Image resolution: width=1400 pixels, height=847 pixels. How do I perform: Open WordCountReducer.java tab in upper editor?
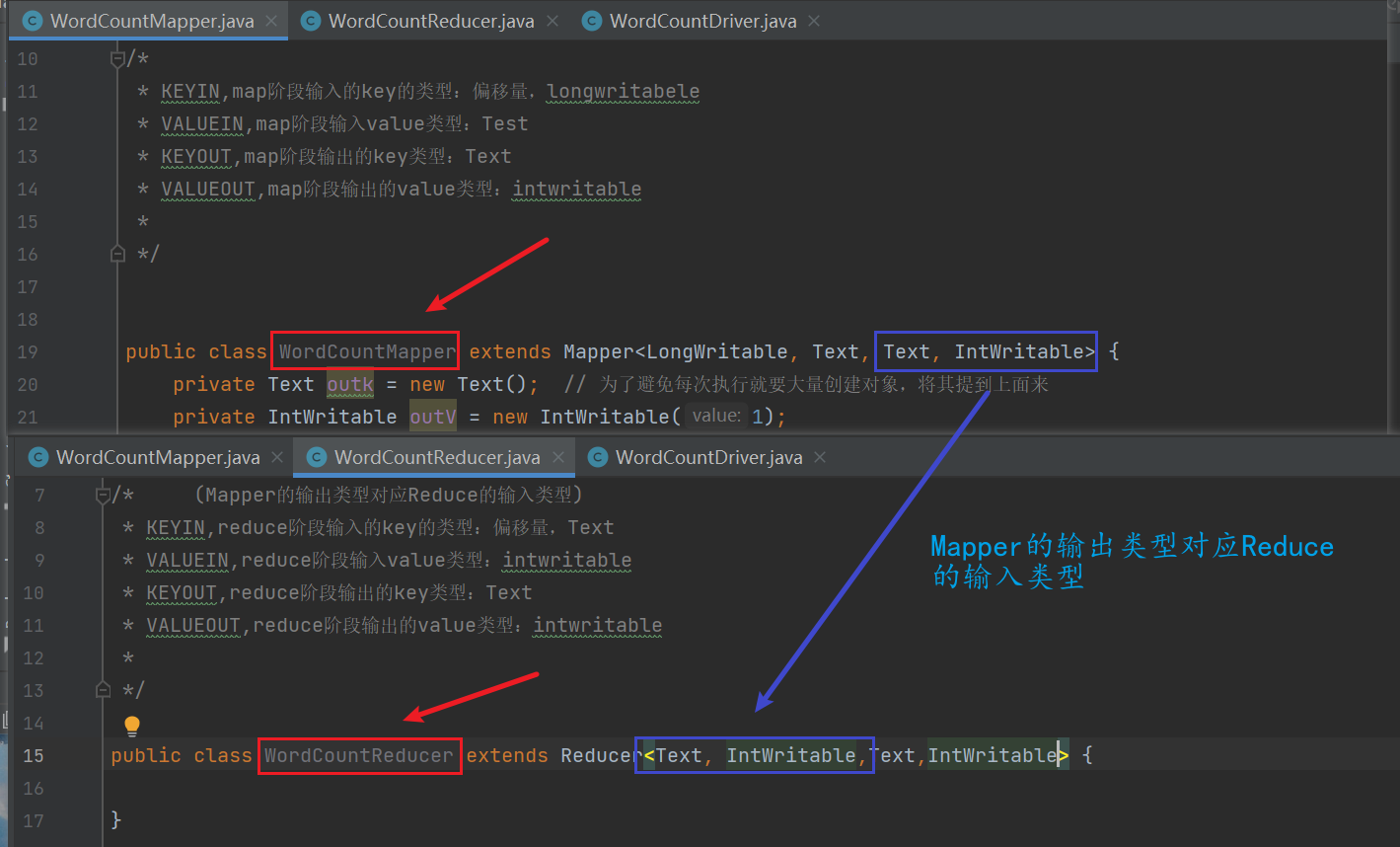(429, 21)
